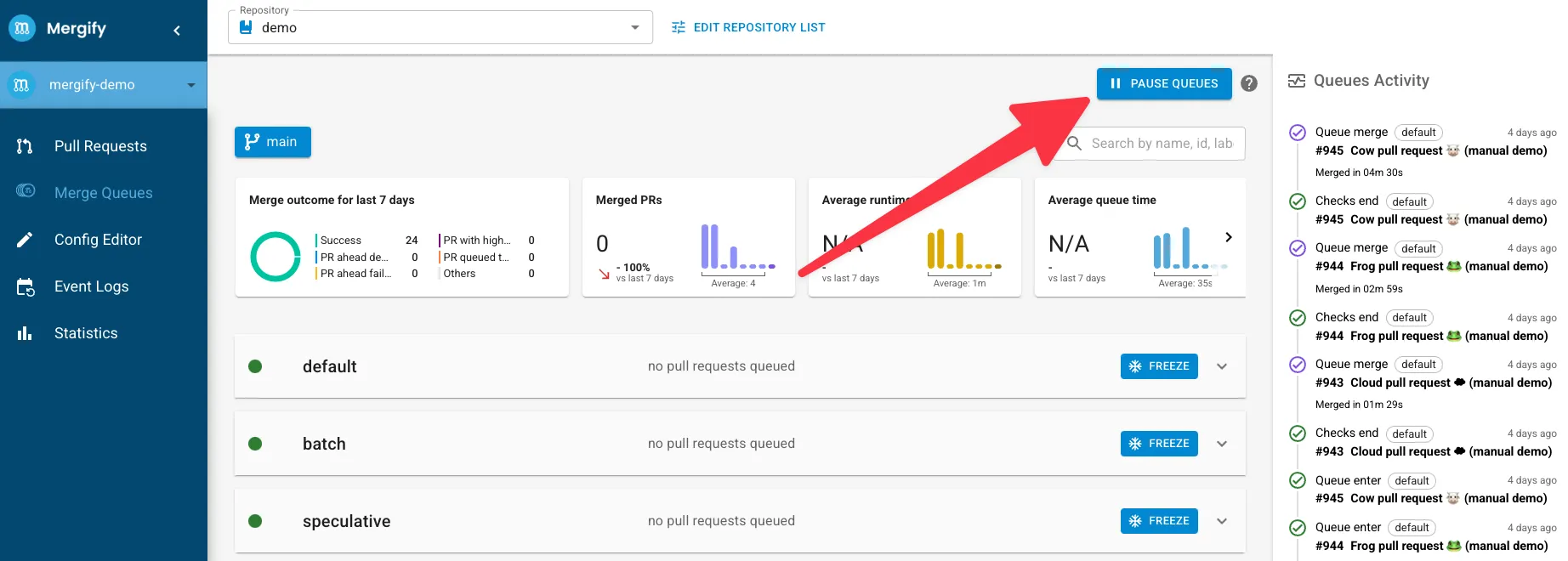
Task: Click purple check icon for #943 Queue merge
Action: click(1298, 365)
